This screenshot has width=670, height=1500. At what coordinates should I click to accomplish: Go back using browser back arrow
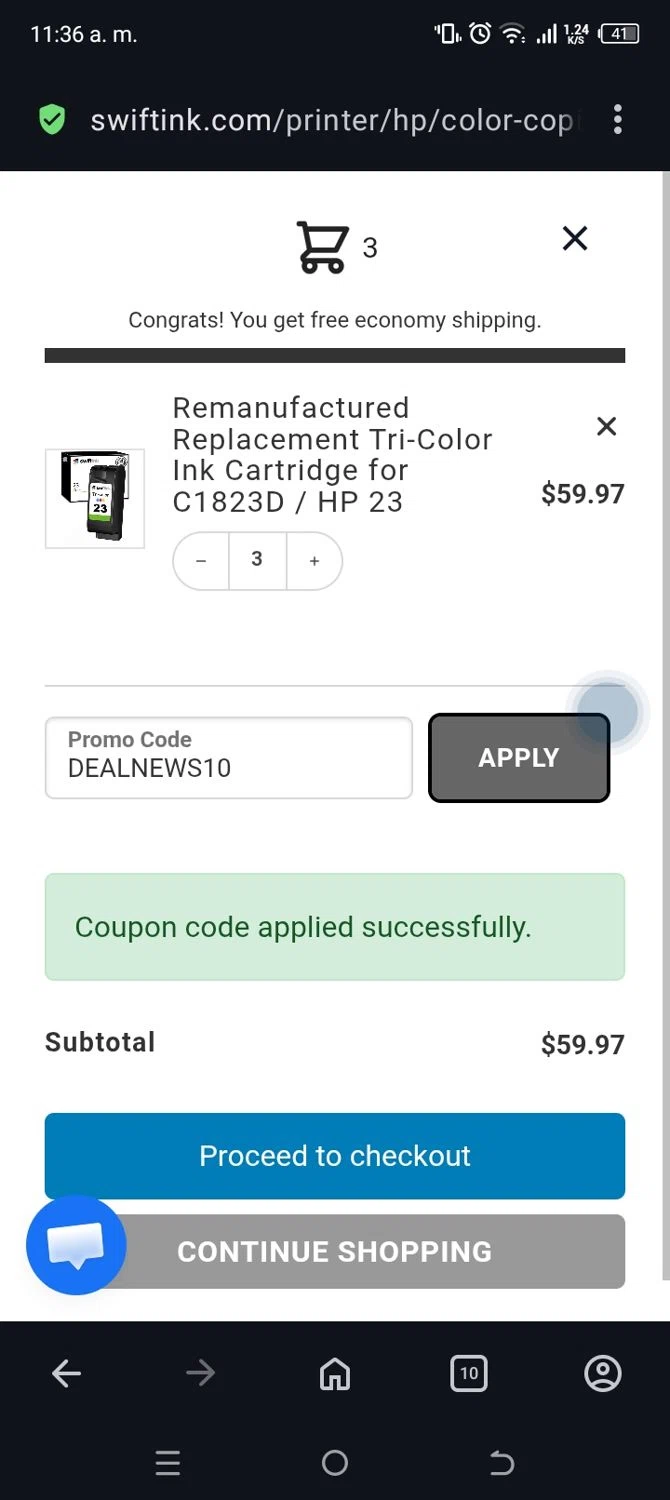coord(67,1374)
